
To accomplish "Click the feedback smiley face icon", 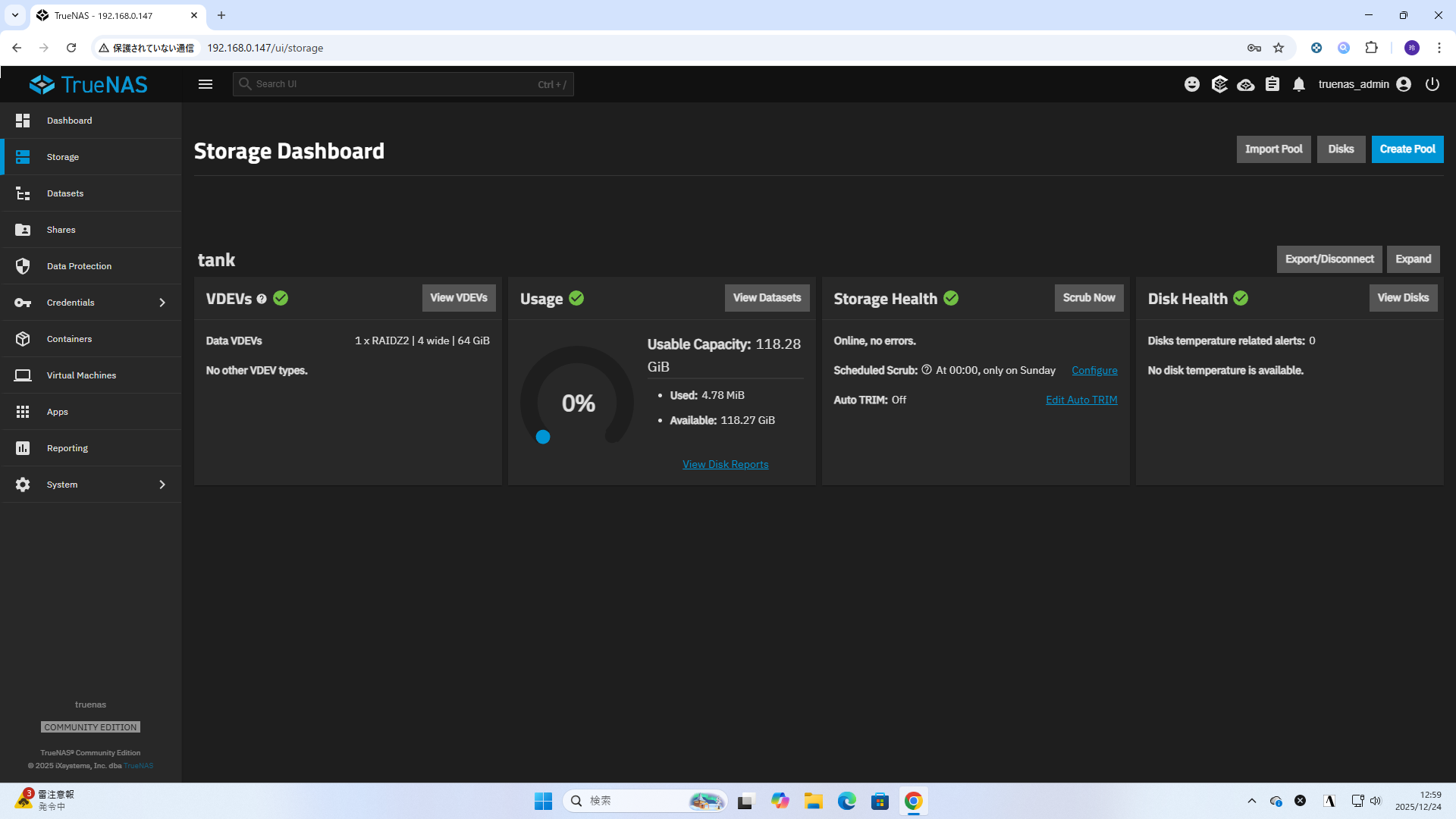I will (x=1192, y=84).
